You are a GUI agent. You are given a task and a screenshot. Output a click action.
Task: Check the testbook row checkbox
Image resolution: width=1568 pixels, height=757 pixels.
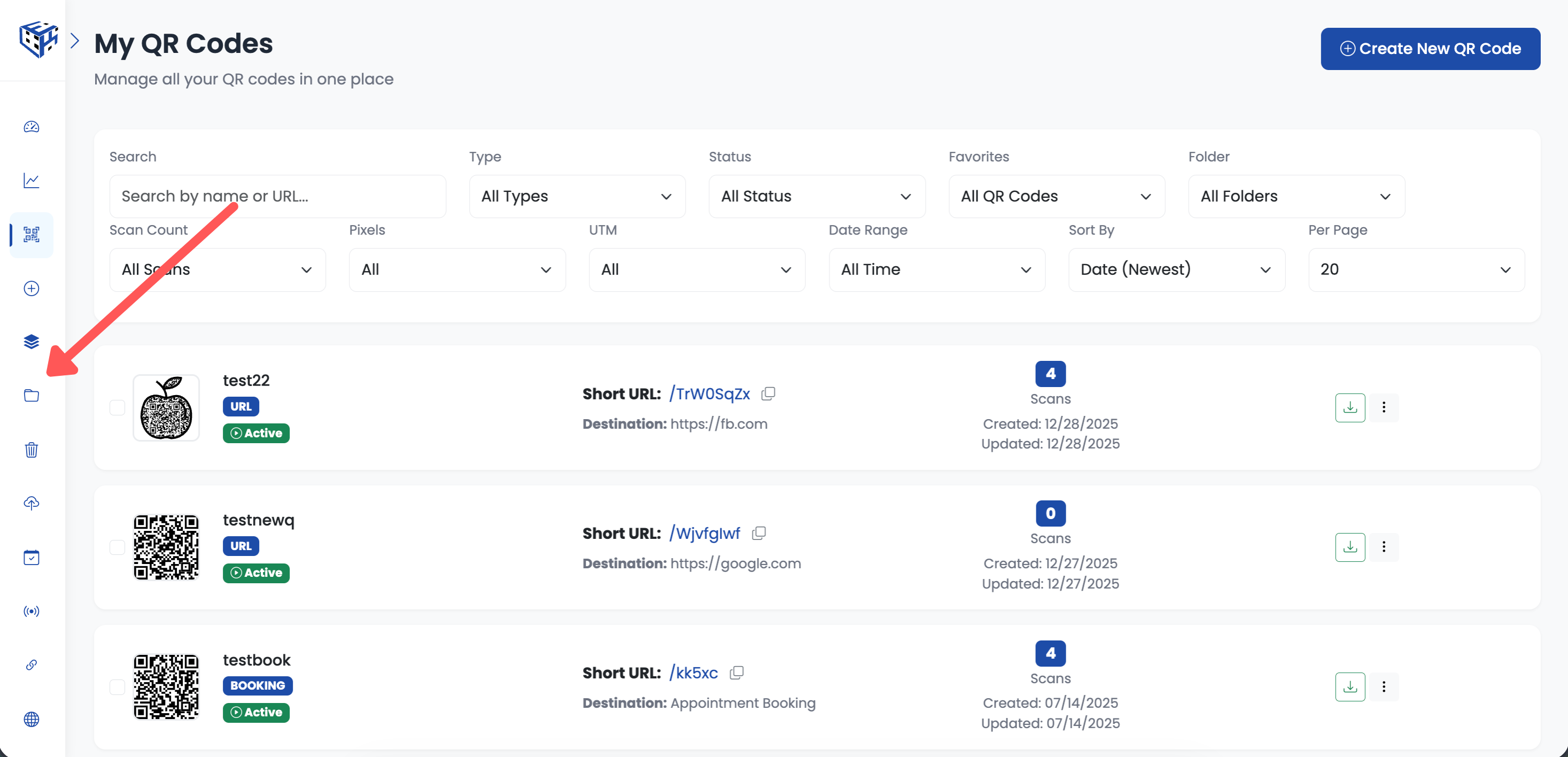coord(118,686)
